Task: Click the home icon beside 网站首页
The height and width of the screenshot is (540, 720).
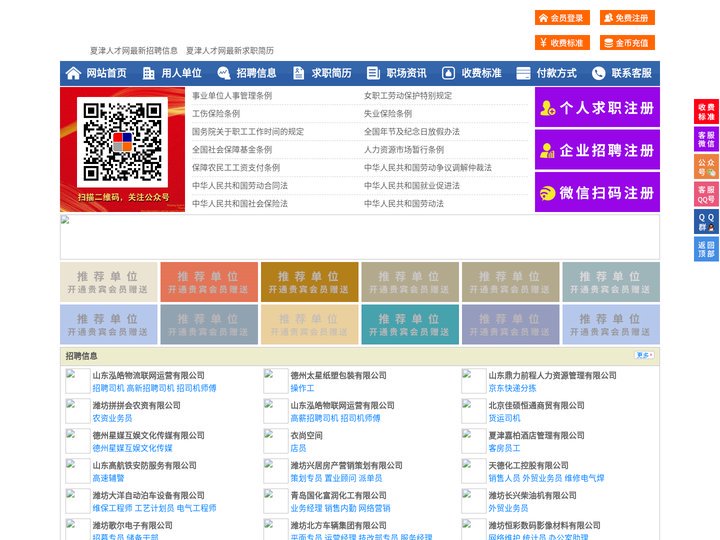Action: pyautogui.click(x=73, y=73)
